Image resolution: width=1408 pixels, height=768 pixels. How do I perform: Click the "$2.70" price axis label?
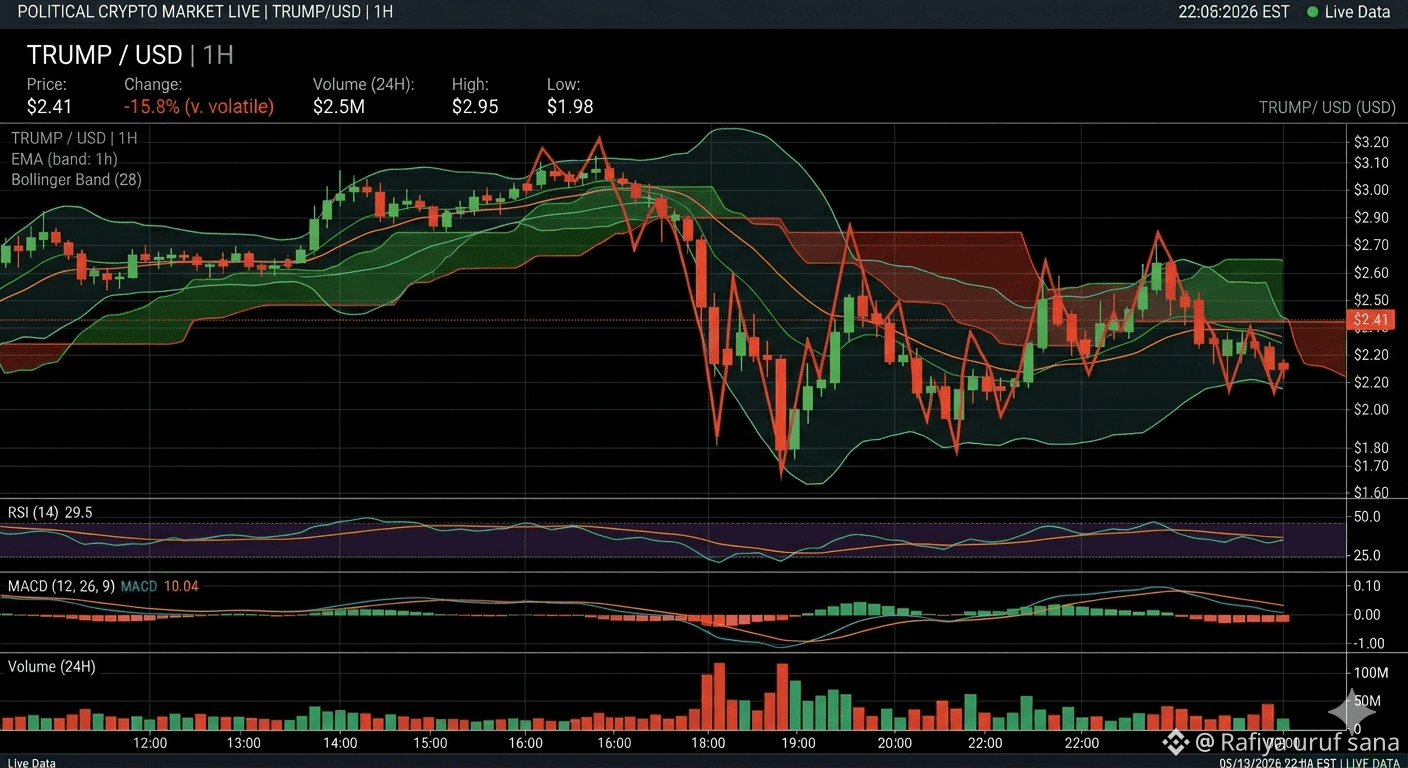1372,245
